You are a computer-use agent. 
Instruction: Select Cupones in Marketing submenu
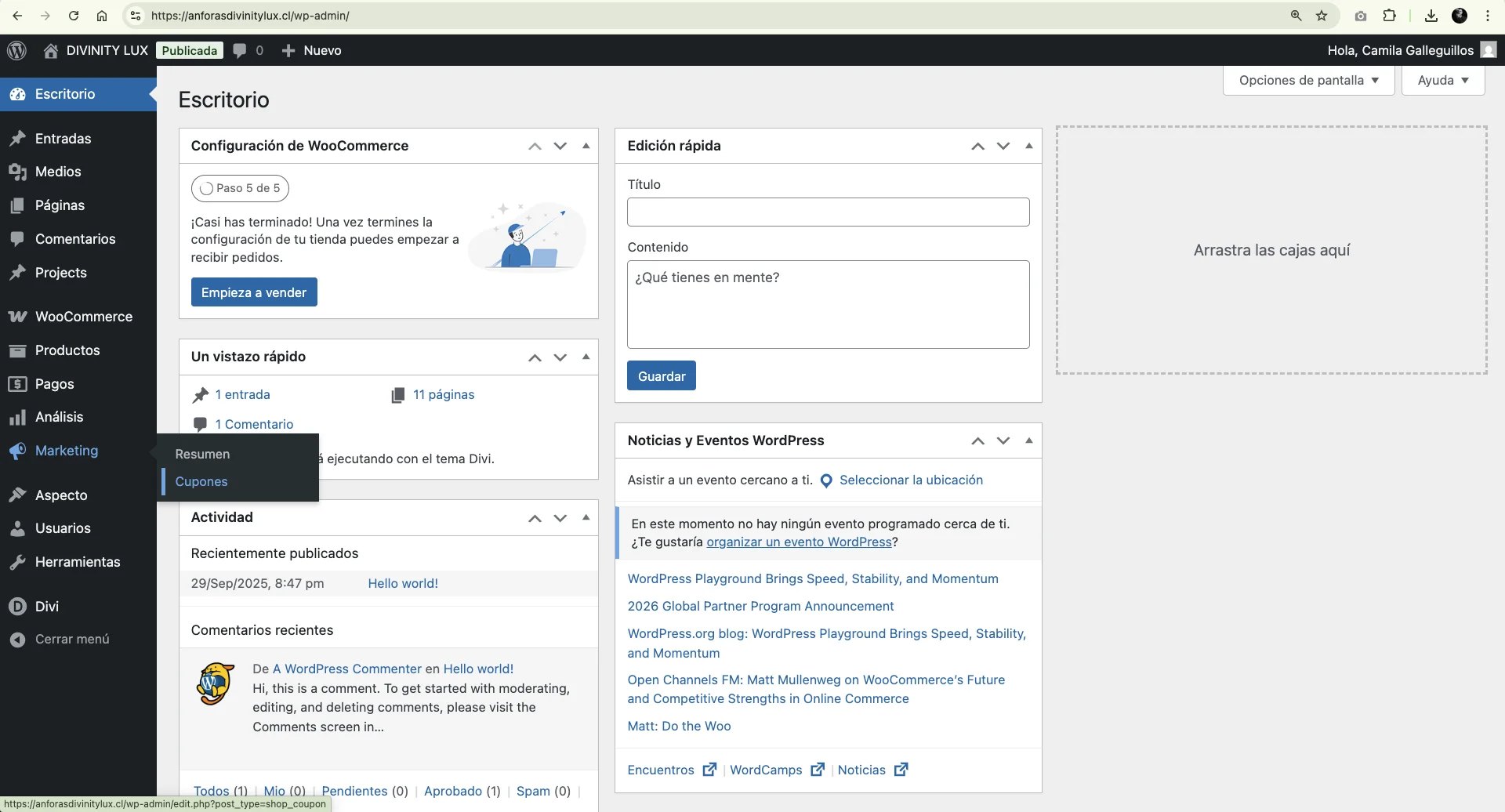click(x=201, y=481)
